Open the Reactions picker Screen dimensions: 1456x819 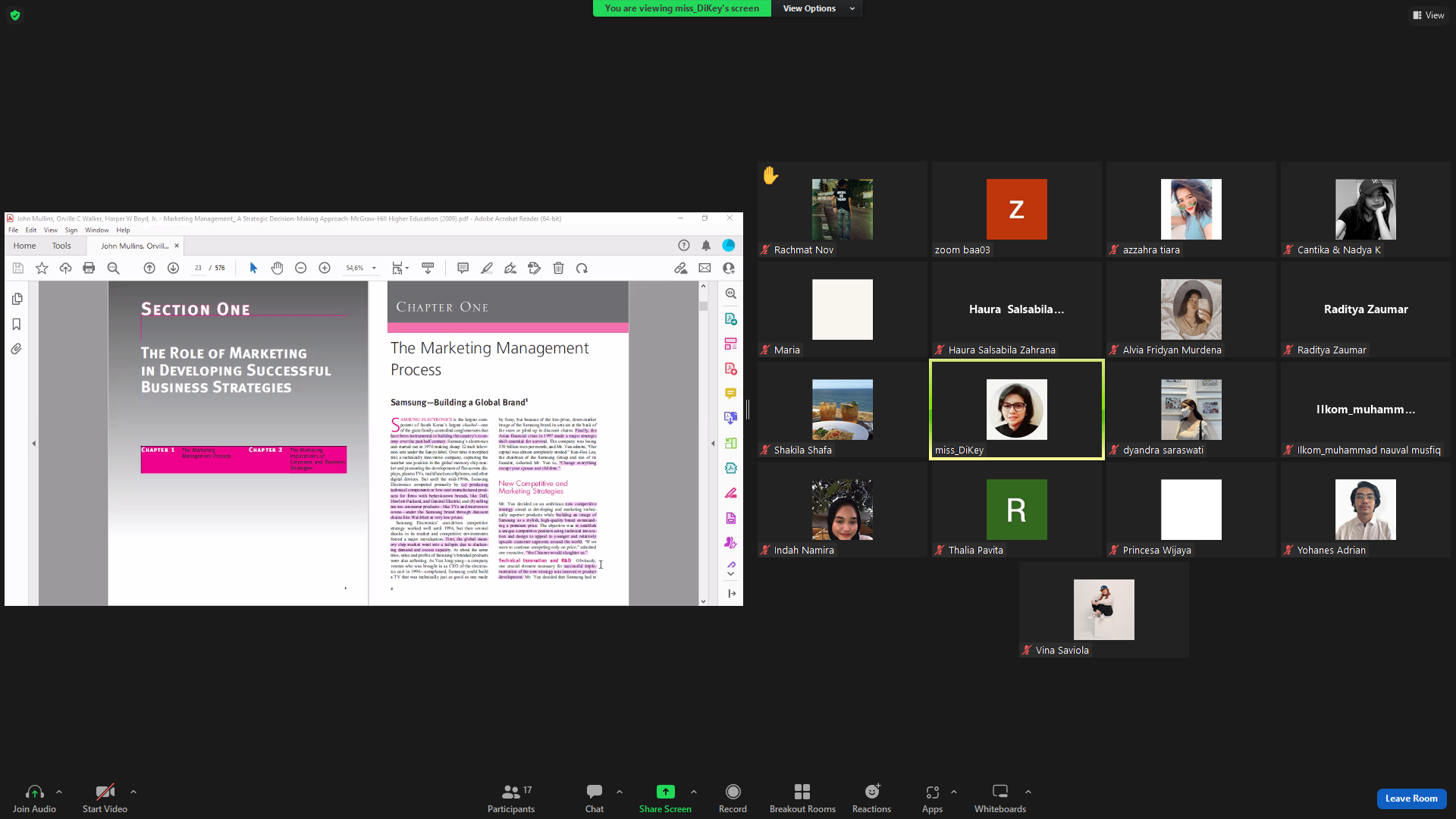[871, 799]
